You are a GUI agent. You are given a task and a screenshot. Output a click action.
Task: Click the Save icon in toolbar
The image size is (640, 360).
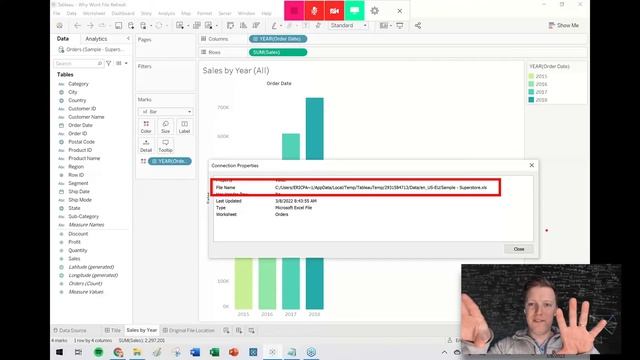coord(118,25)
